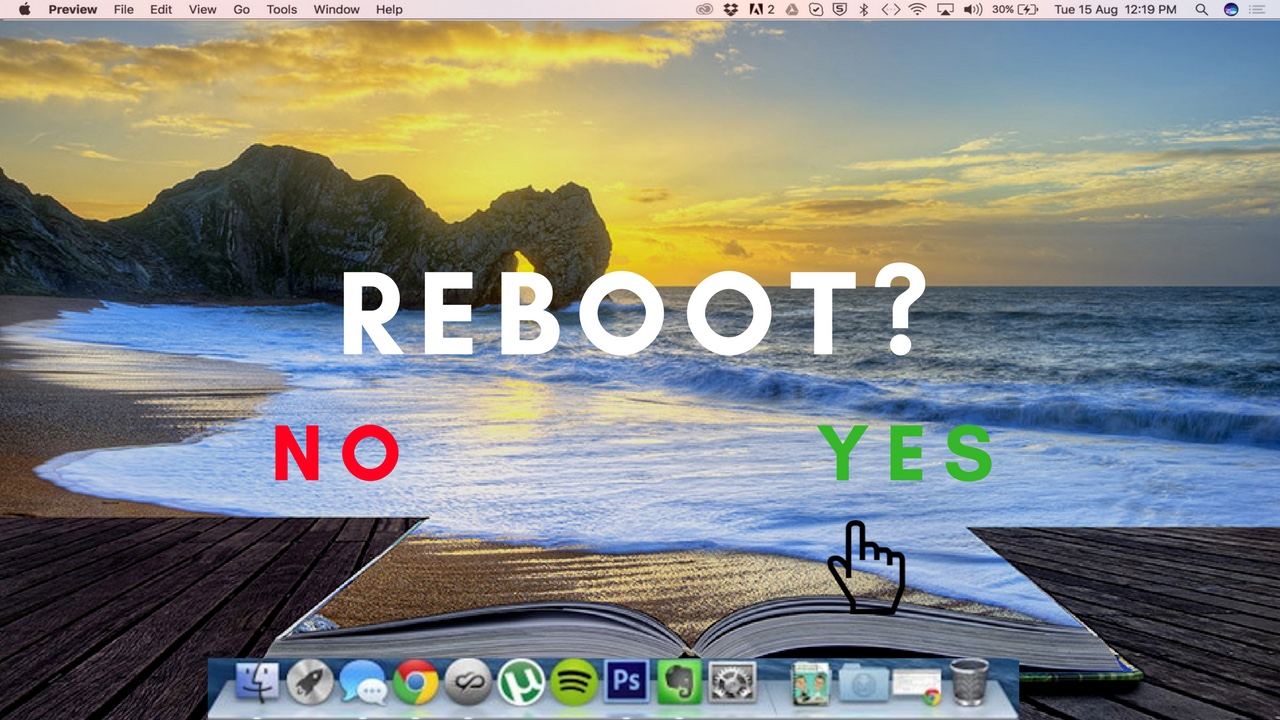Open uTorrent from the dock
Viewport: 1280px width, 720px height.
(520, 683)
